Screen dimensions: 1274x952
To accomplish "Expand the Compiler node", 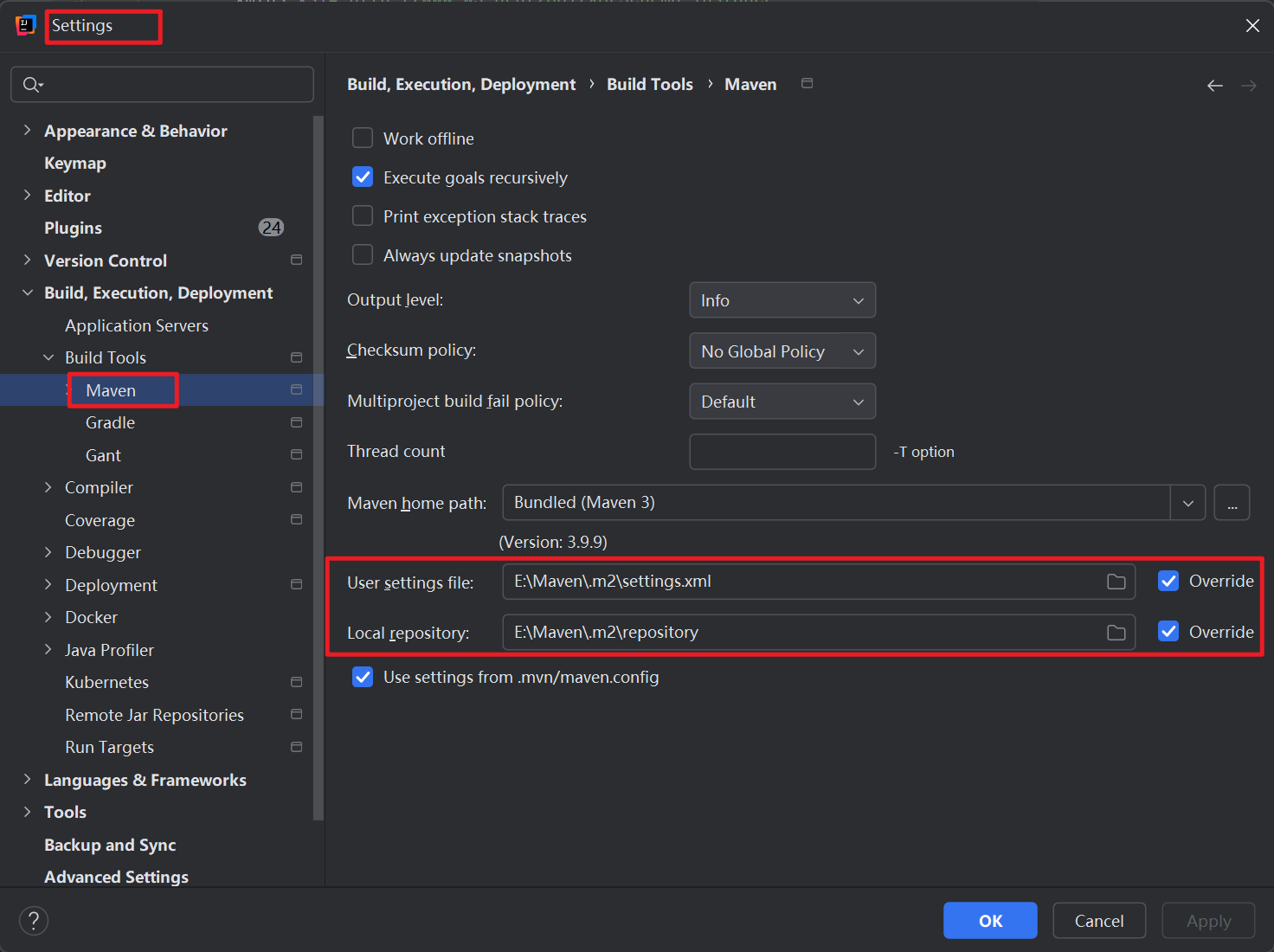I will point(48,487).
